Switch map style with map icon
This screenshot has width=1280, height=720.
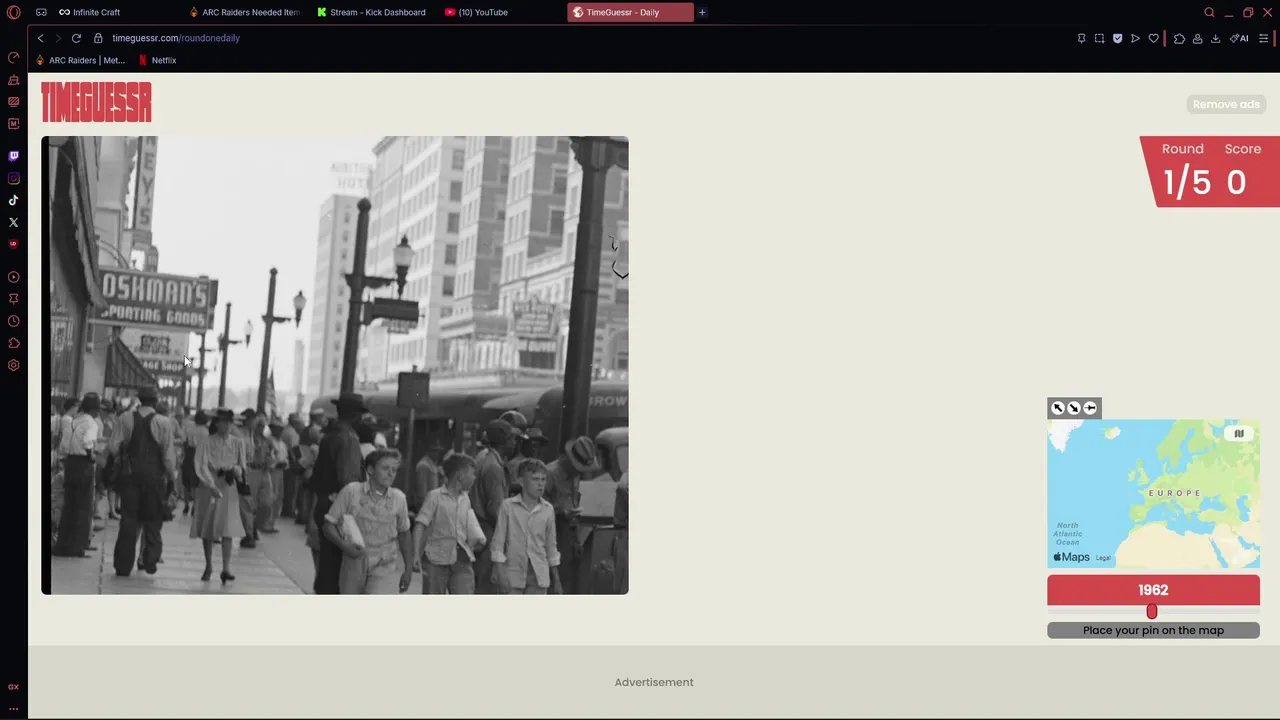click(1239, 434)
